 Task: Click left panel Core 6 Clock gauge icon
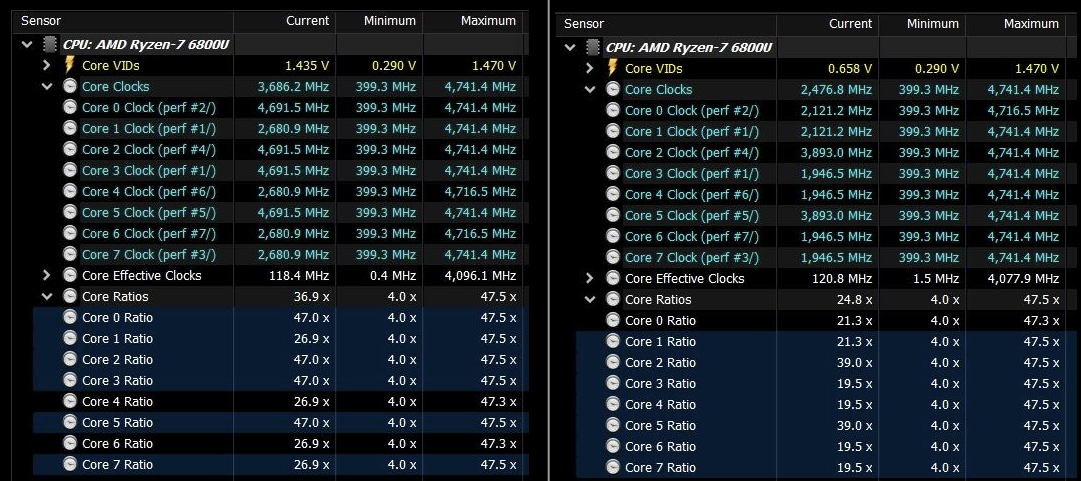[70, 234]
